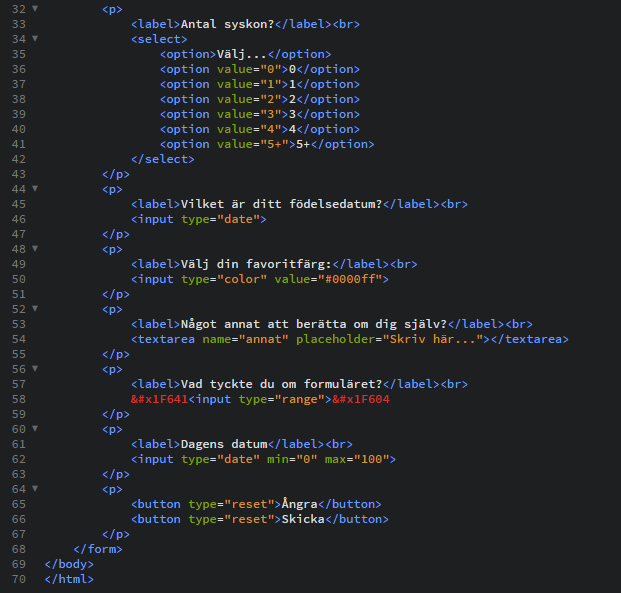Image resolution: width=621 pixels, height=593 pixels.
Task: Collapse the fold arrow on line 32
Action: (35, 8)
